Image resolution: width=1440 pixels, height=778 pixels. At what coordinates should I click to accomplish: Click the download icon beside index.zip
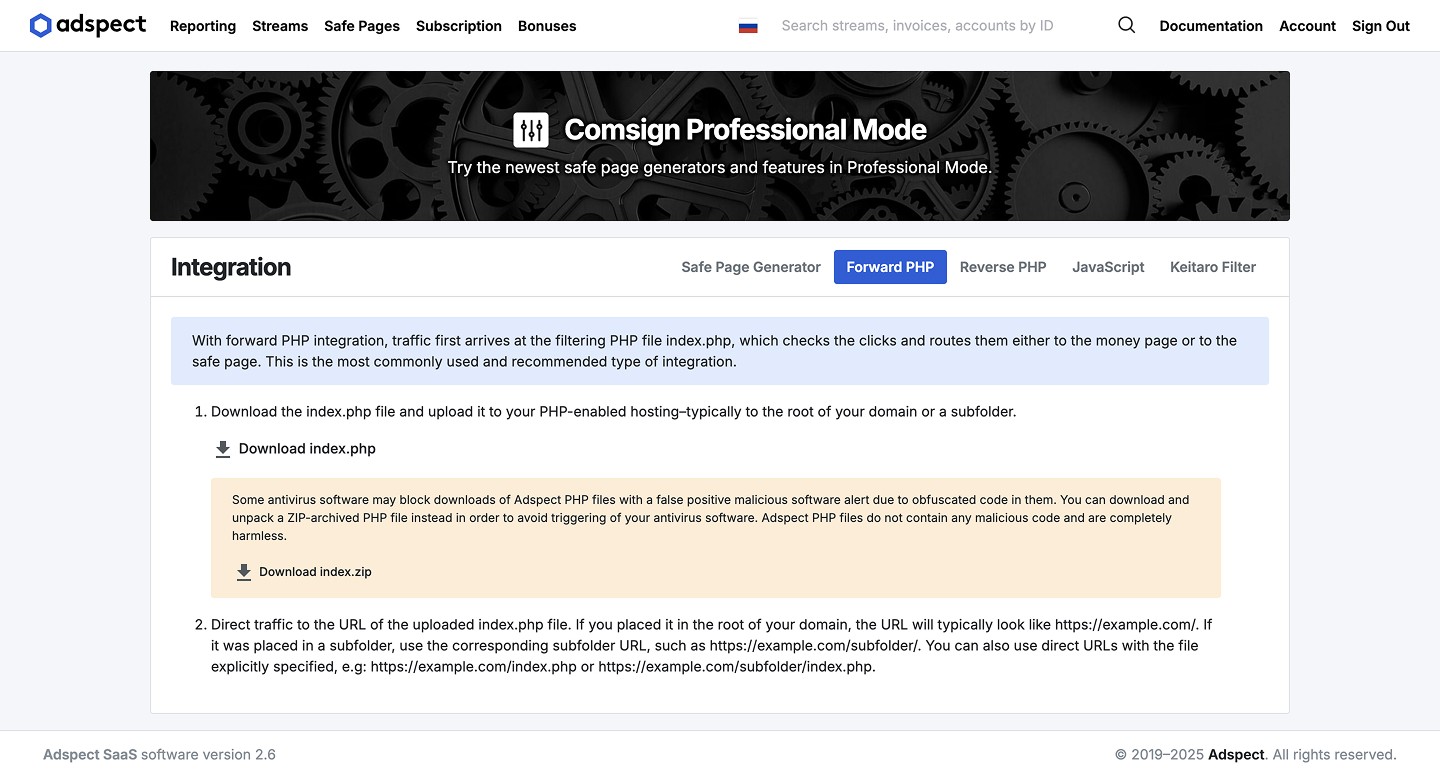(x=243, y=572)
